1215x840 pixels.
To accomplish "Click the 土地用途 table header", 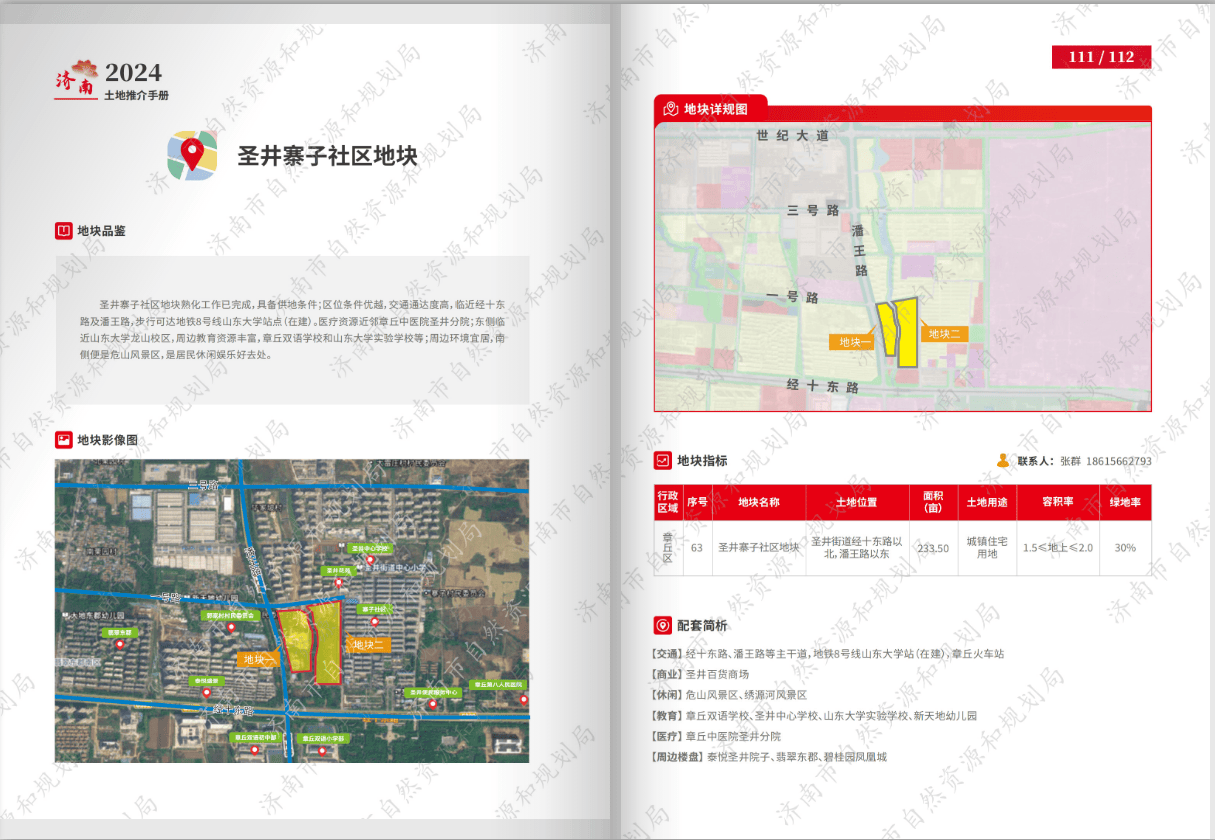I will [987, 502].
